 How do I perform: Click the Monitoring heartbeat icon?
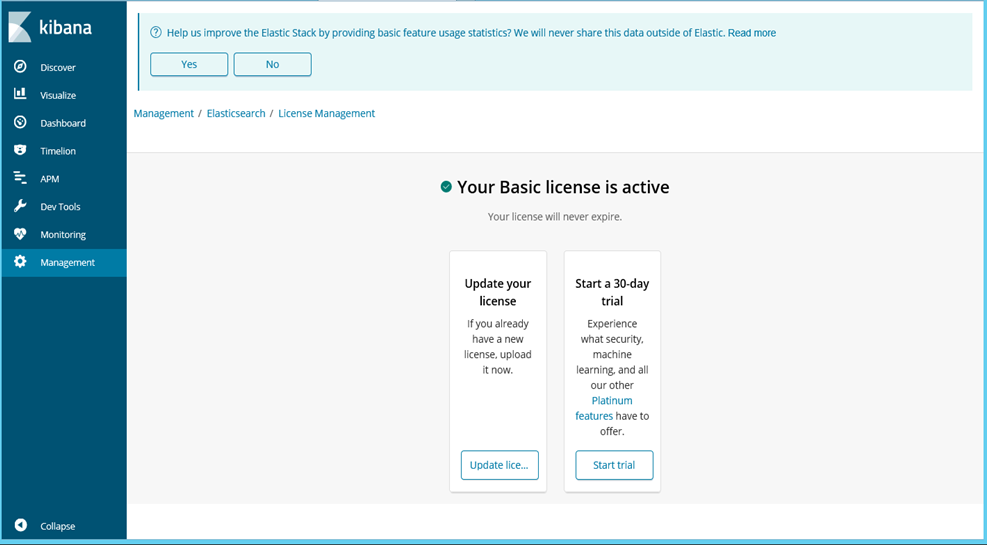(x=20, y=233)
